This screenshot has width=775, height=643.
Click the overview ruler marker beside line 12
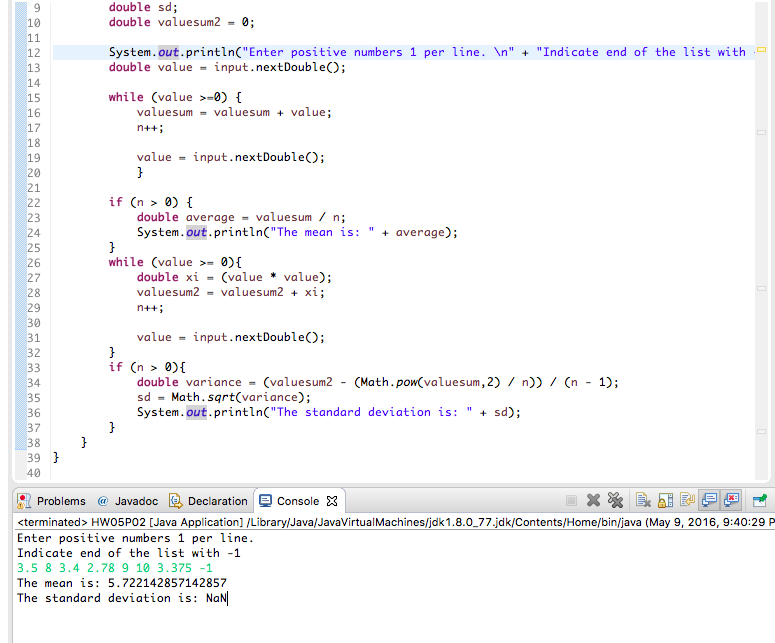click(x=760, y=49)
